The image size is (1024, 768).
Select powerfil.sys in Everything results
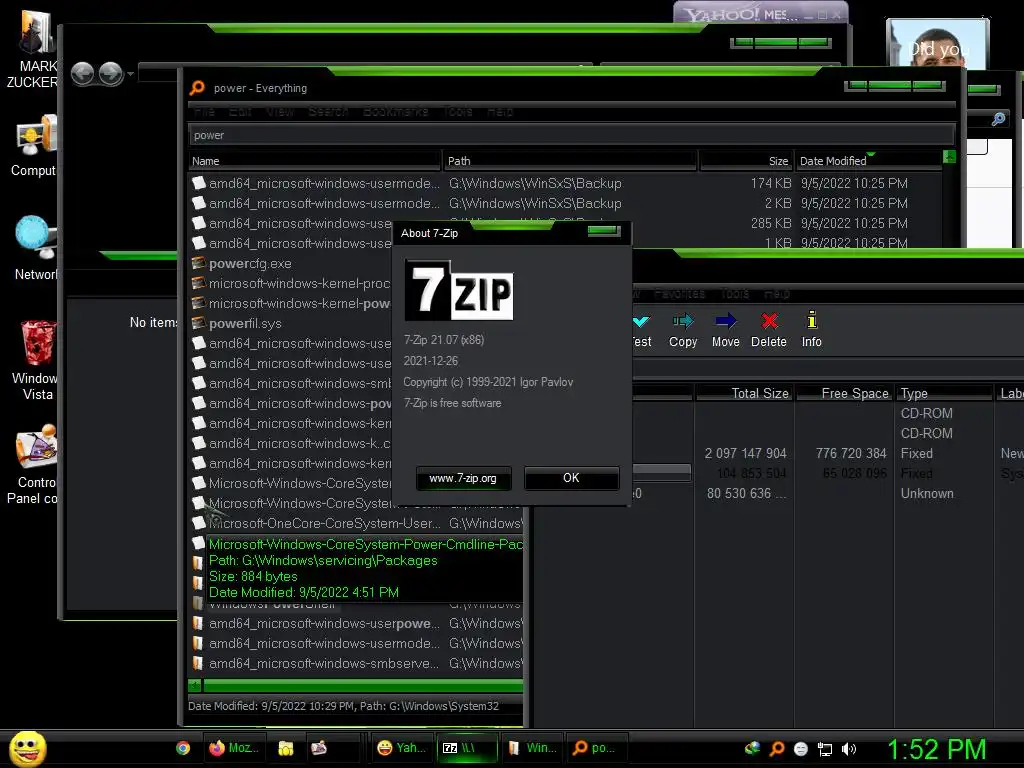245,324
